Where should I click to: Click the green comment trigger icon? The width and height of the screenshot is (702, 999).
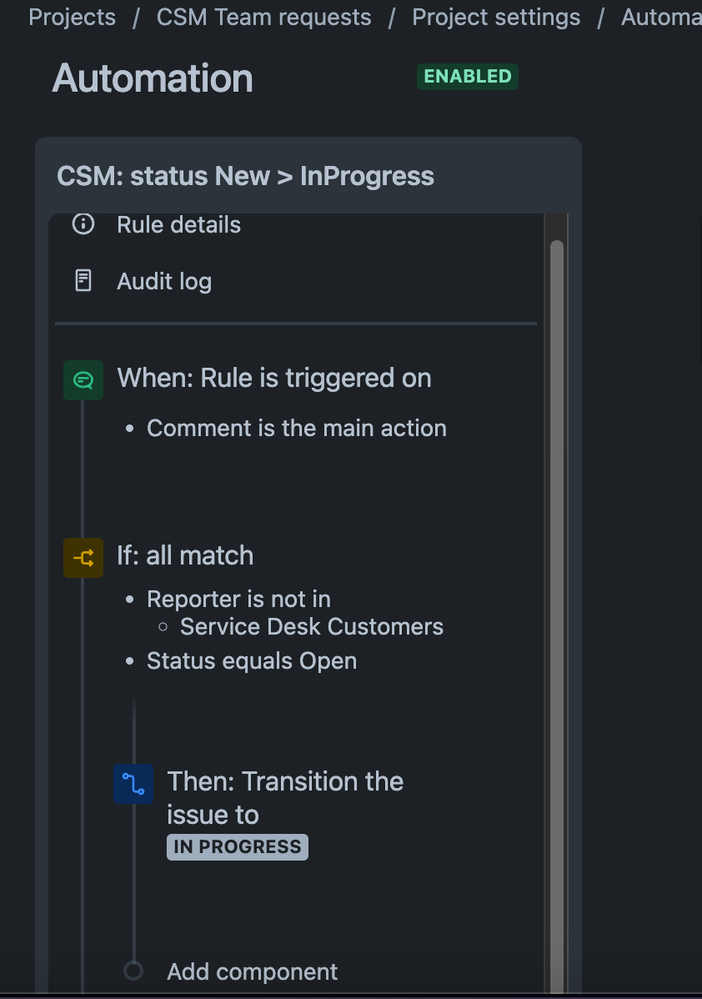83,380
